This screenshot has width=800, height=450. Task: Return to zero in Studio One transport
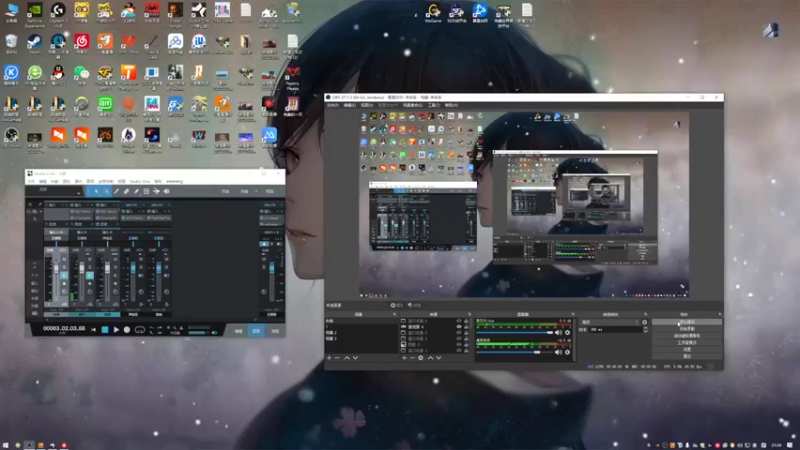93,330
